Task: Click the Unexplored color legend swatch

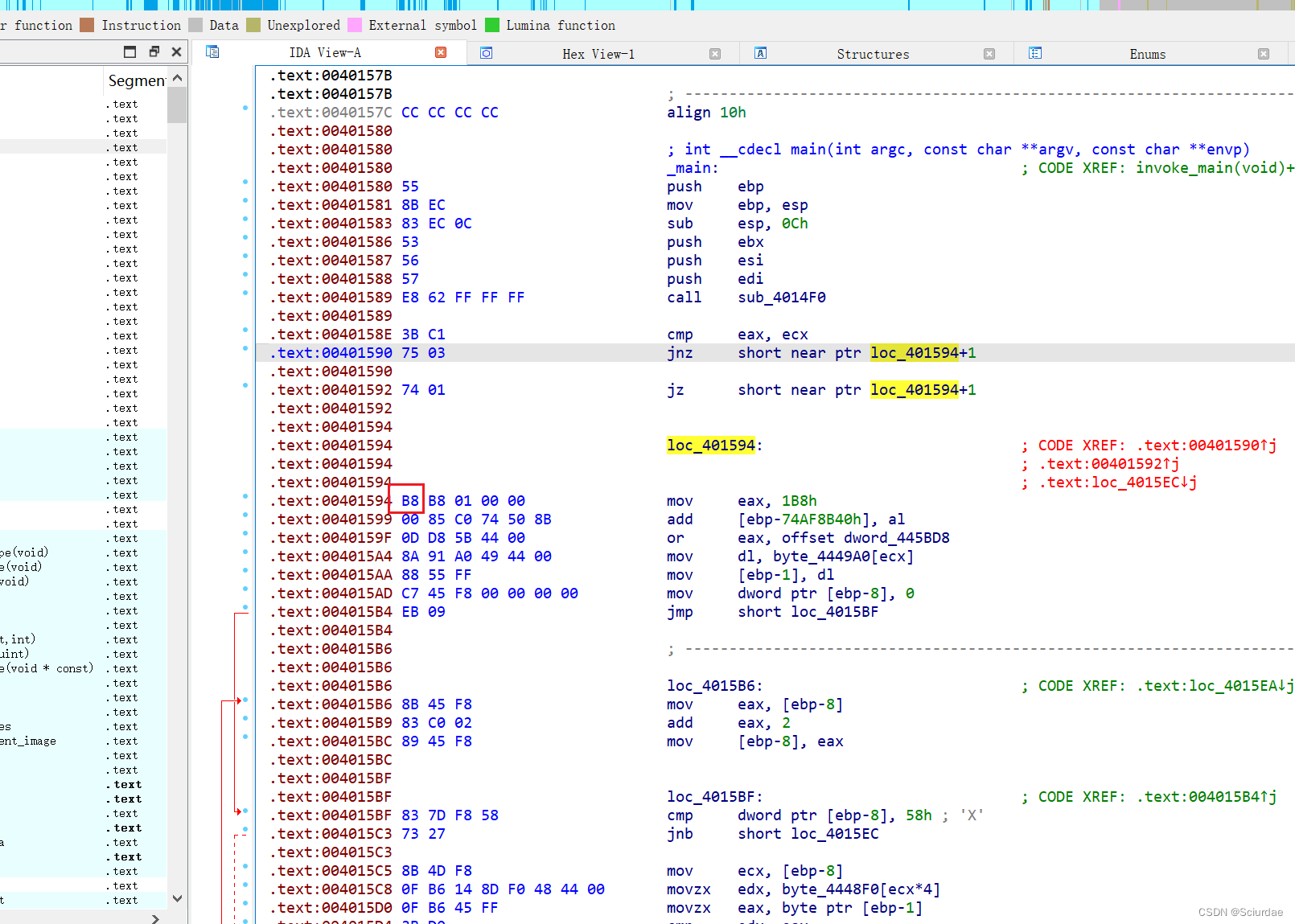Action: point(253,25)
